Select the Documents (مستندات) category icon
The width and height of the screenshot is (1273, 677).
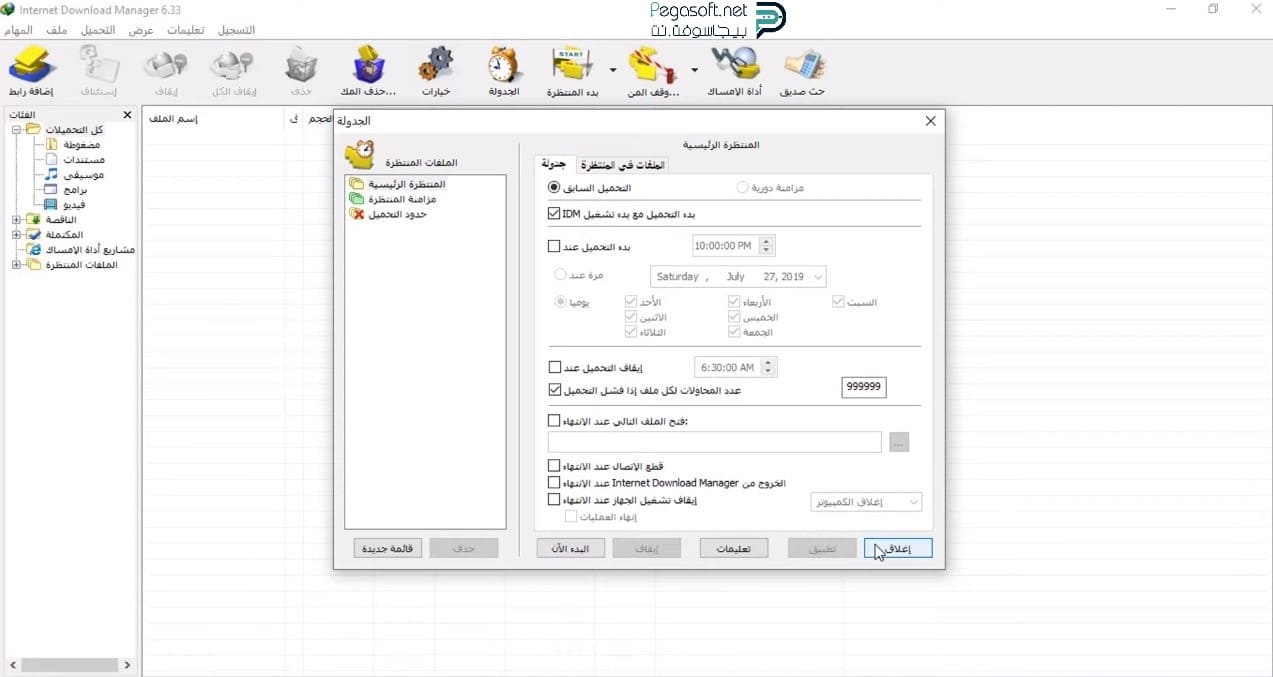(52, 159)
